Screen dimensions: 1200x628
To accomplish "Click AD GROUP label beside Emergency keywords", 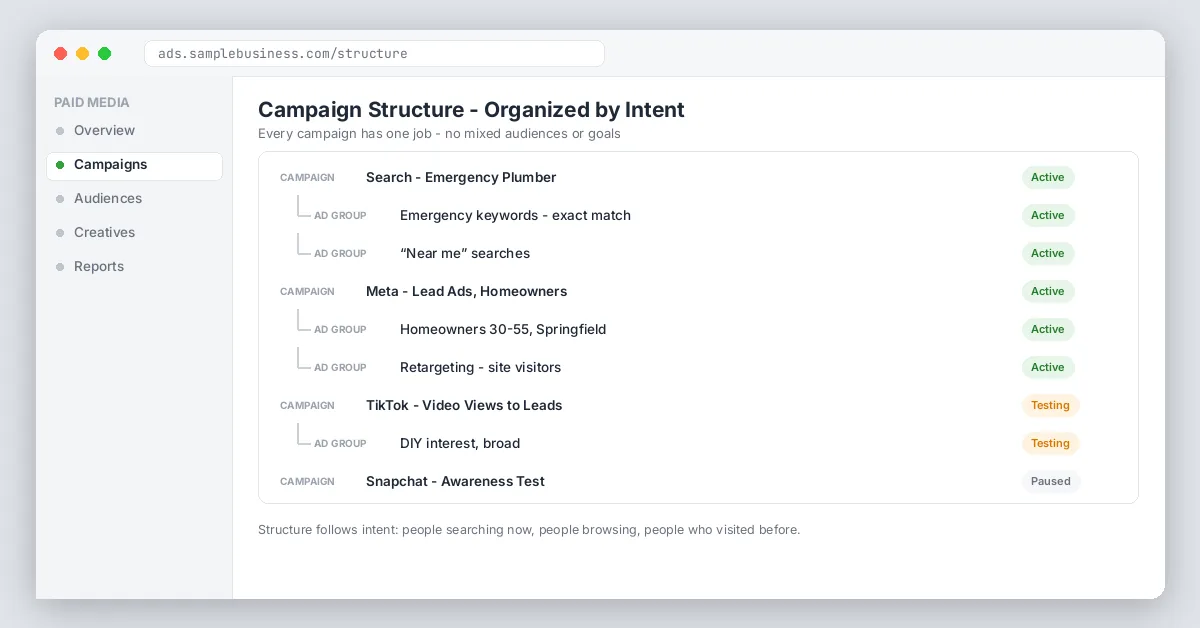I will tap(340, 215).
